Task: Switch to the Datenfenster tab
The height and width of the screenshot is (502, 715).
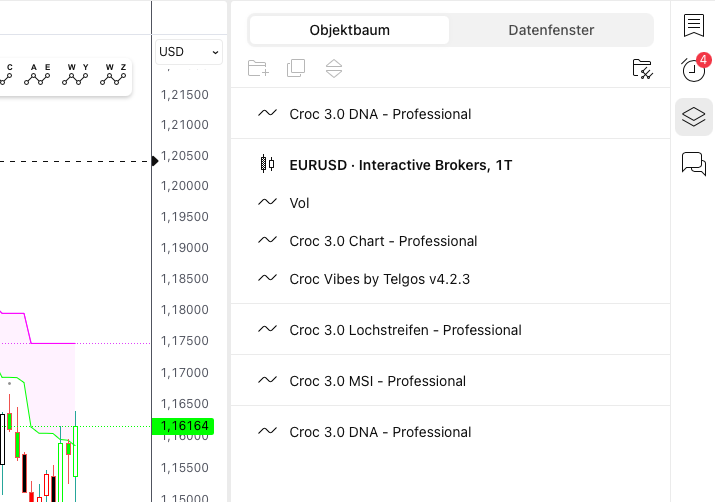Action: coord(551,30)
